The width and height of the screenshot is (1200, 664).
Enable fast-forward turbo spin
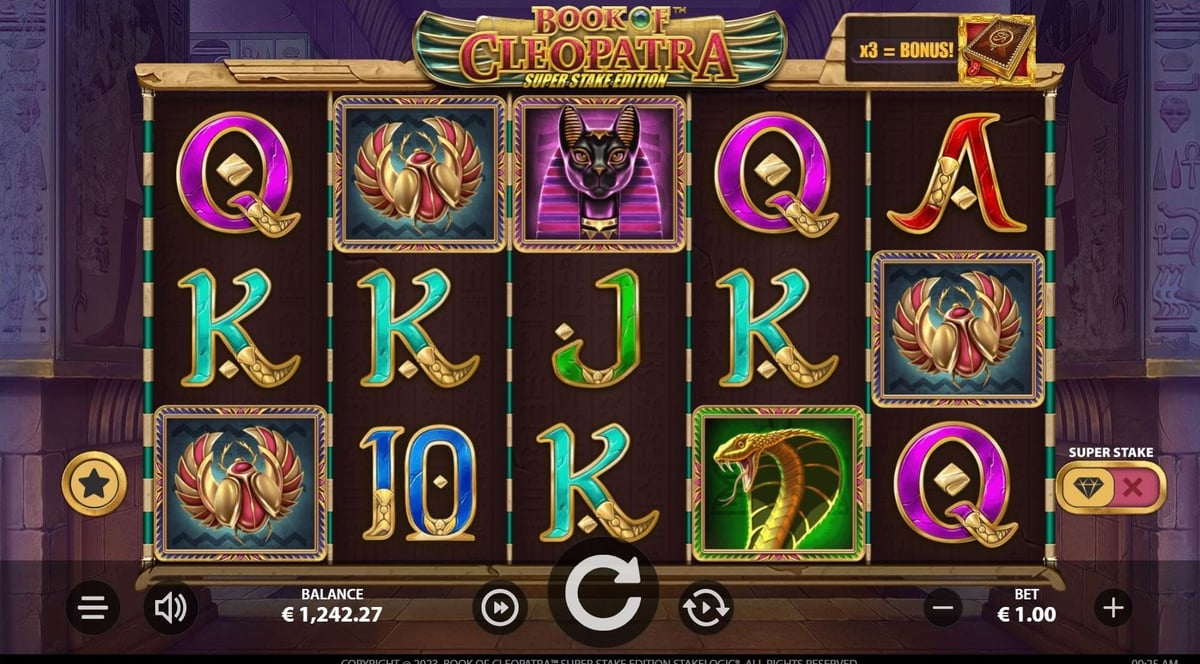click(x=499, y=607)
